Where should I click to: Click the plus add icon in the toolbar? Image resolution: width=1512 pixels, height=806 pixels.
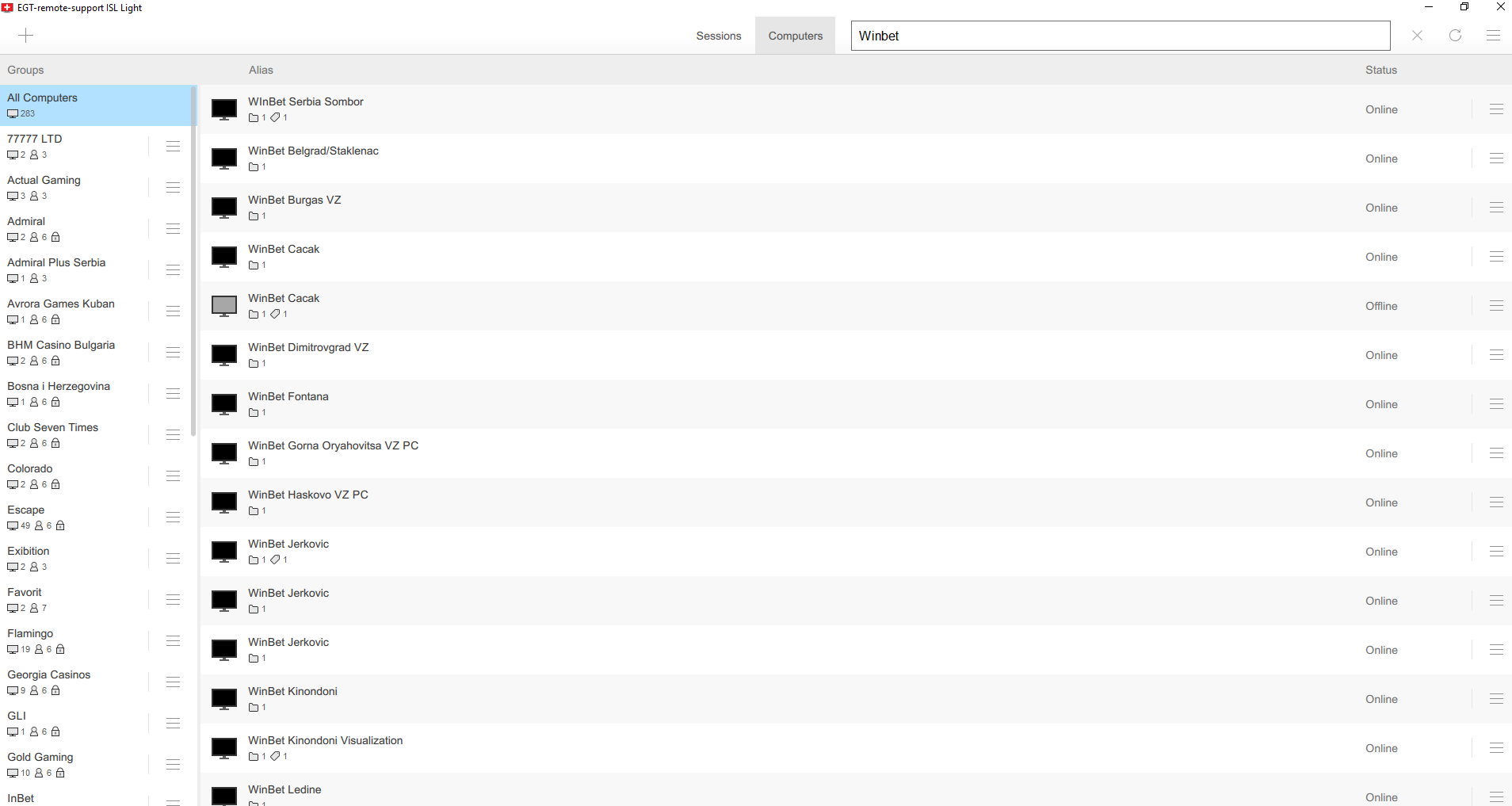tap(26, 36)
